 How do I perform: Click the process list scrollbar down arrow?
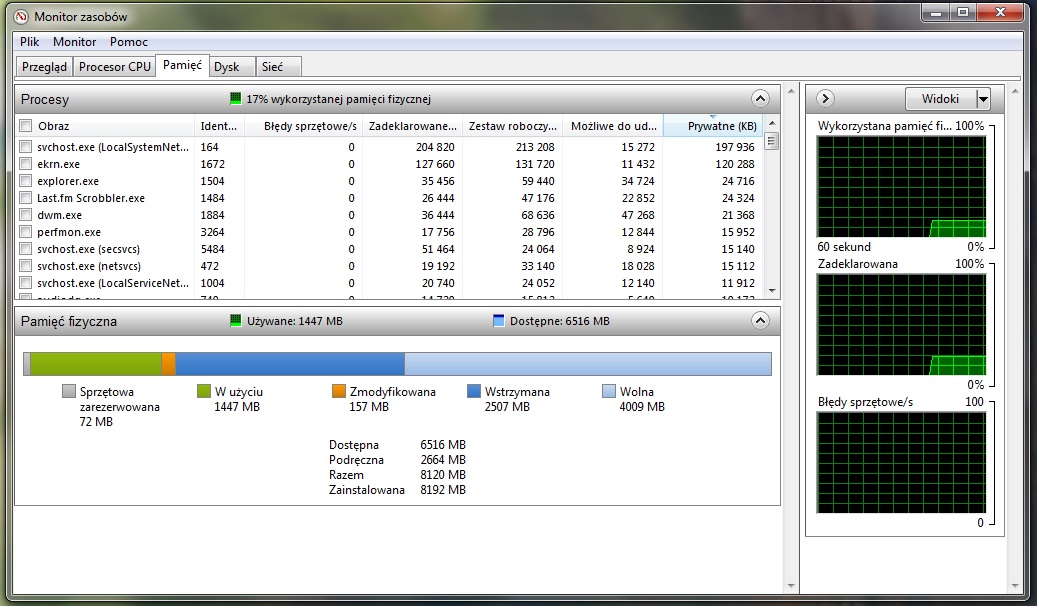click(x=772, y=290)
